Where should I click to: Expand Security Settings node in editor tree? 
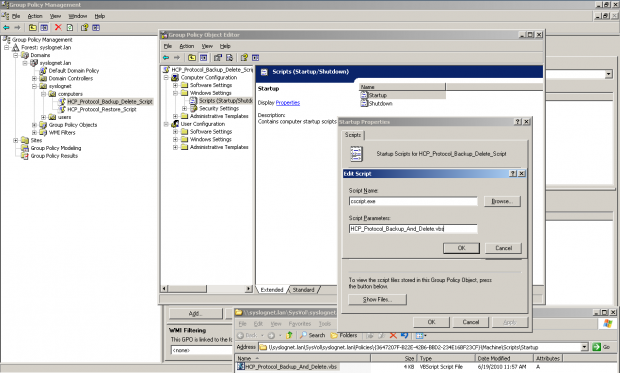pyautogui.click(x=184, y=108)
